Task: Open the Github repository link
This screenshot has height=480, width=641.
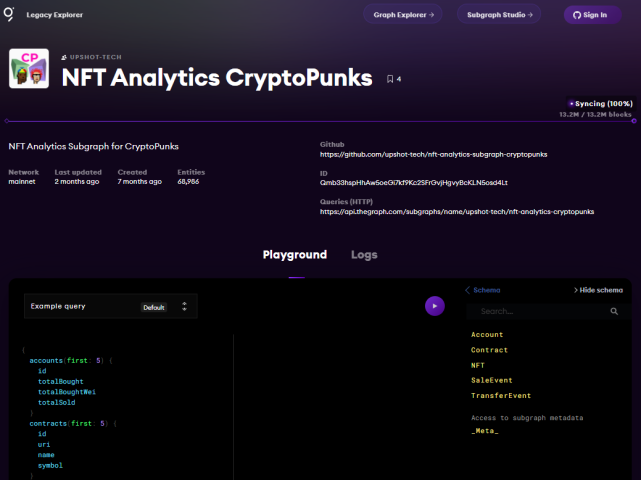Action: point(433,155)
